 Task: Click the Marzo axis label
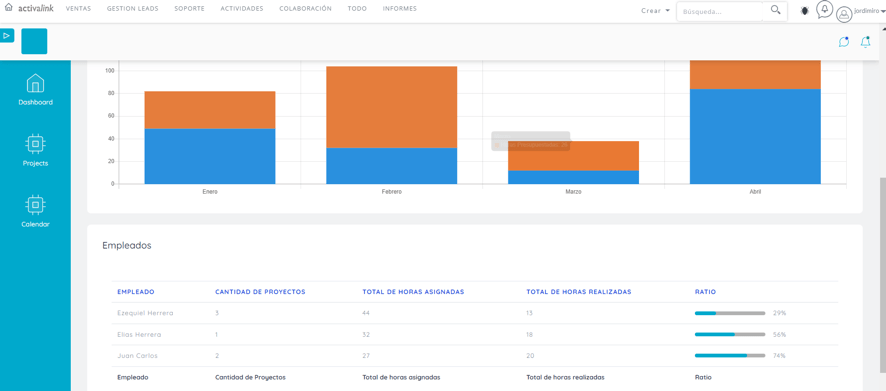point(574,192)
